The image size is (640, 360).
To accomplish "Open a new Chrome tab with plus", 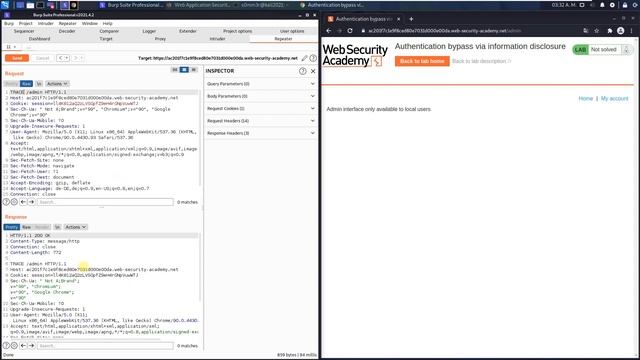I will [x=411, y=19].
